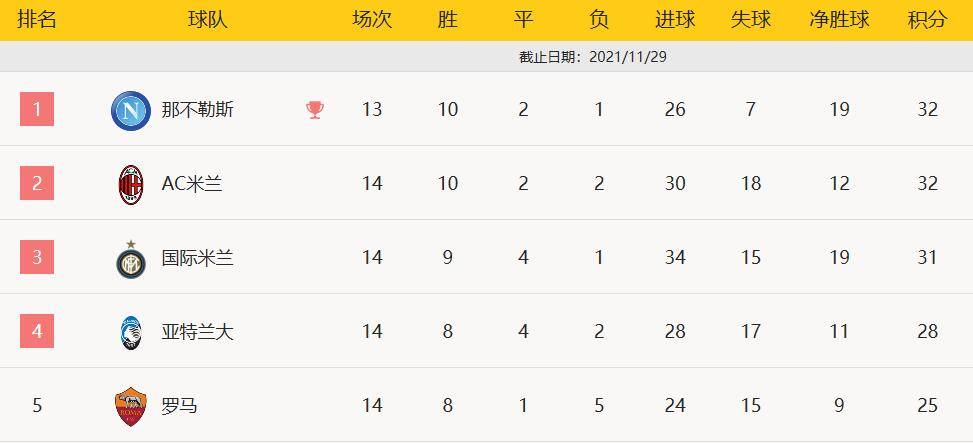This screenshot has width=973, height=443.
Task: Open the AC米兰 team link
Action: (192, 184)
